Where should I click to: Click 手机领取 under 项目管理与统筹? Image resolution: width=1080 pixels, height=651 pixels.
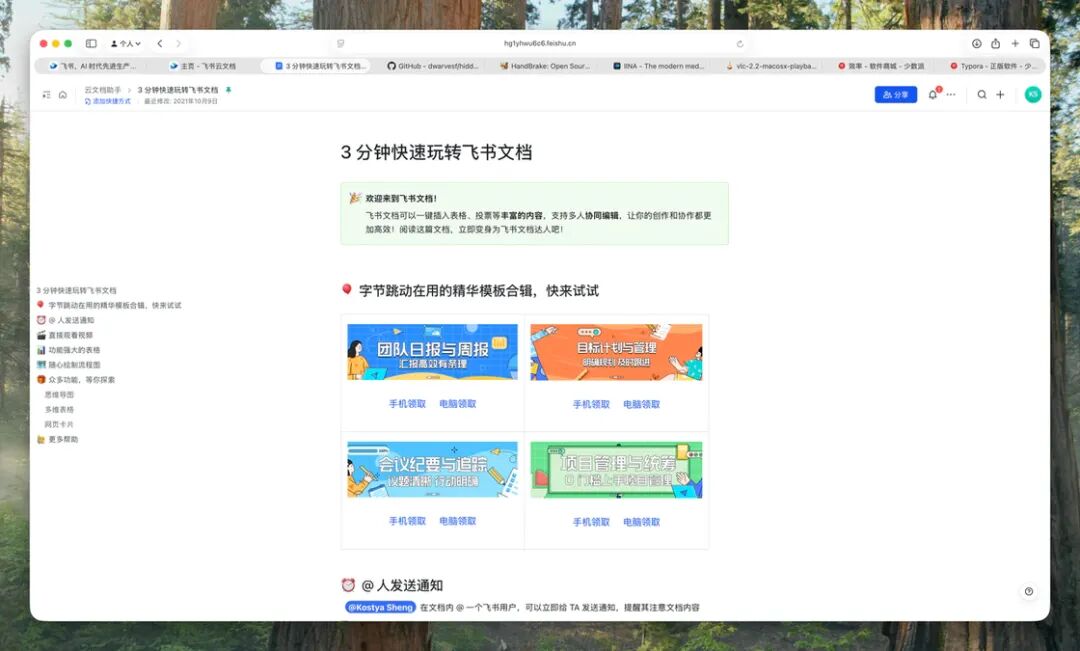(x=591, y=521)
